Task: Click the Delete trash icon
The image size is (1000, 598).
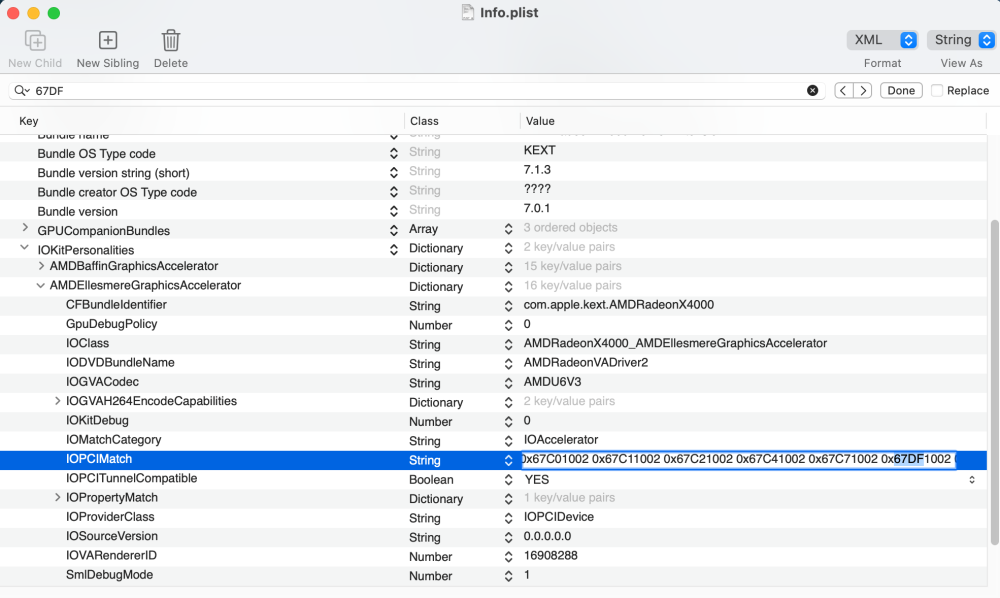Action: (170, 41)
